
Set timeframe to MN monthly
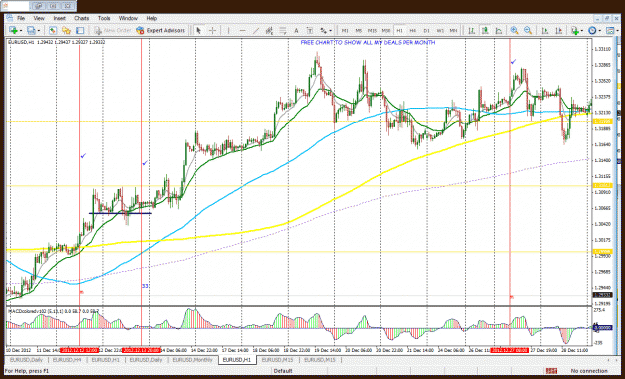(x=454, y=30)
